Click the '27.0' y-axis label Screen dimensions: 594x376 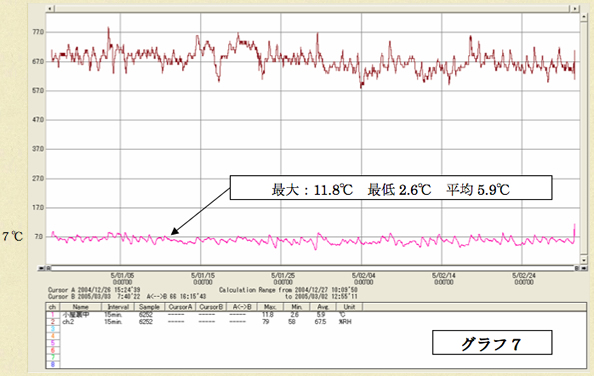coord(38,179)
